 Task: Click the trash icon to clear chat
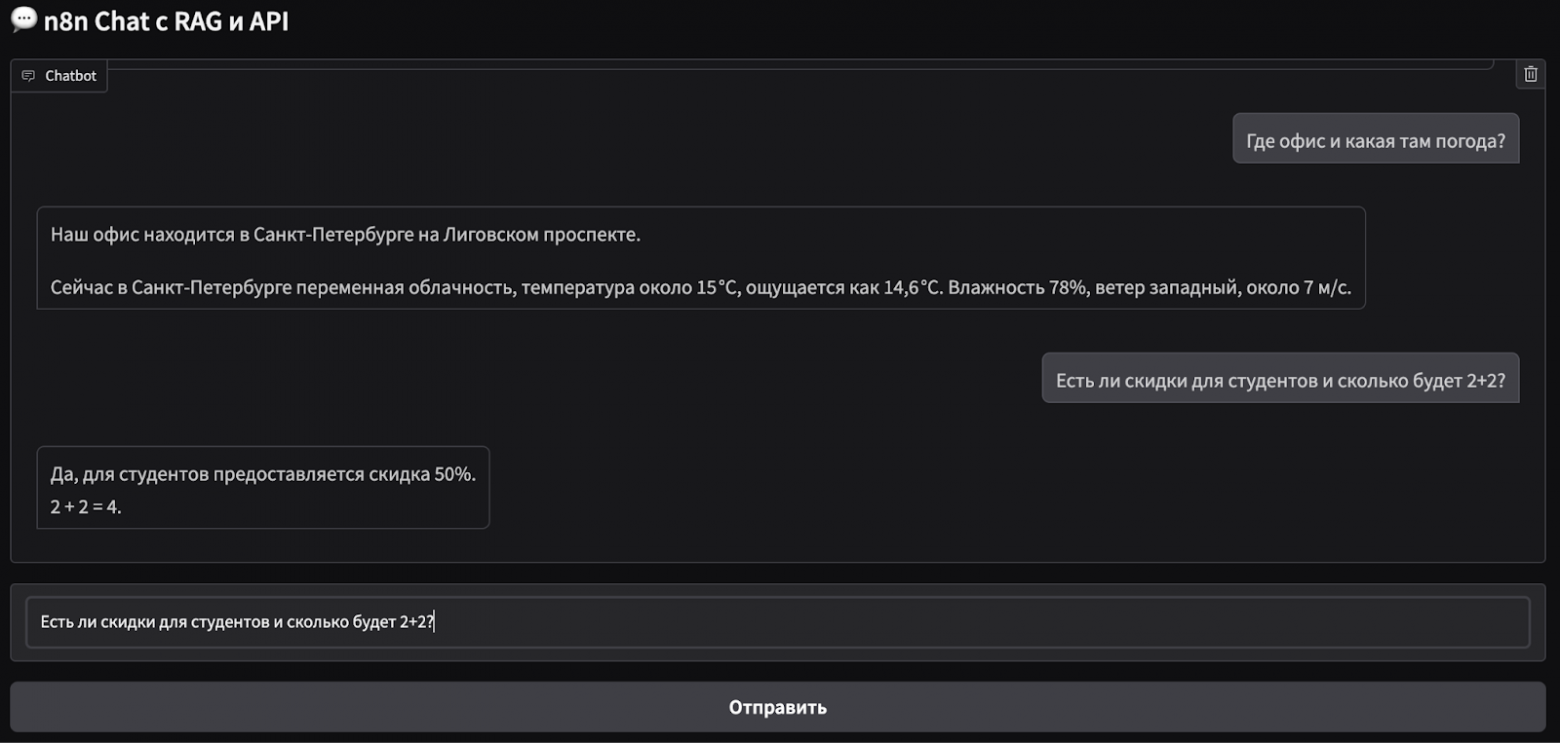[x=1530, y=74]
